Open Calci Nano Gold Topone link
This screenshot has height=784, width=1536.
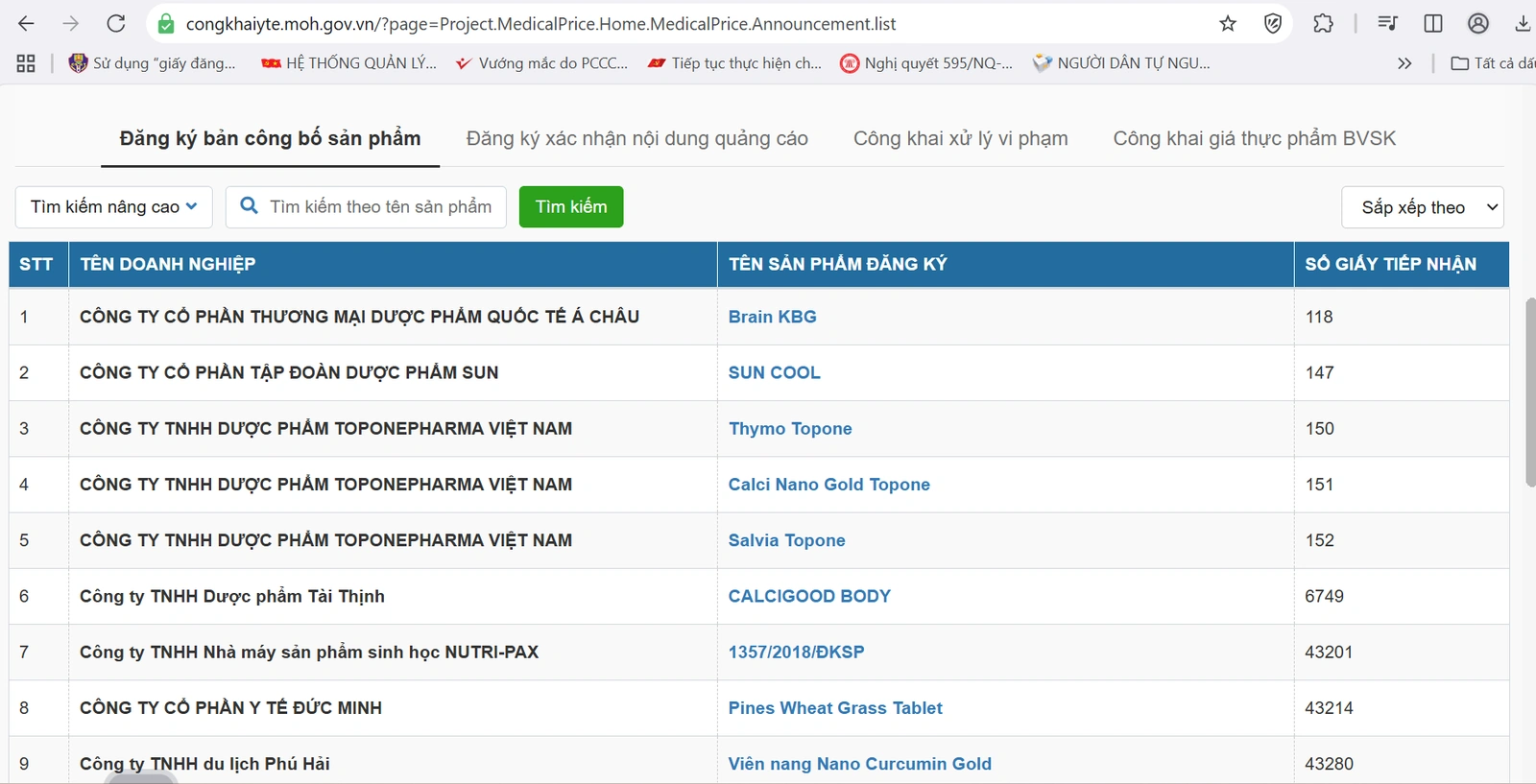(828, 485)
